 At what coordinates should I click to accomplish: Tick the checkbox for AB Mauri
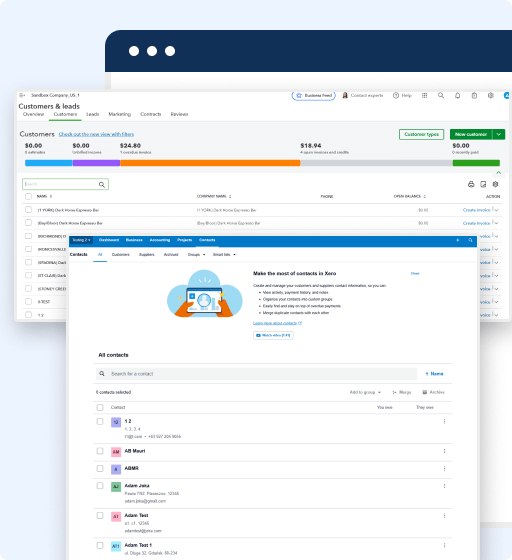pyautogui.click(x=100, y=451)
